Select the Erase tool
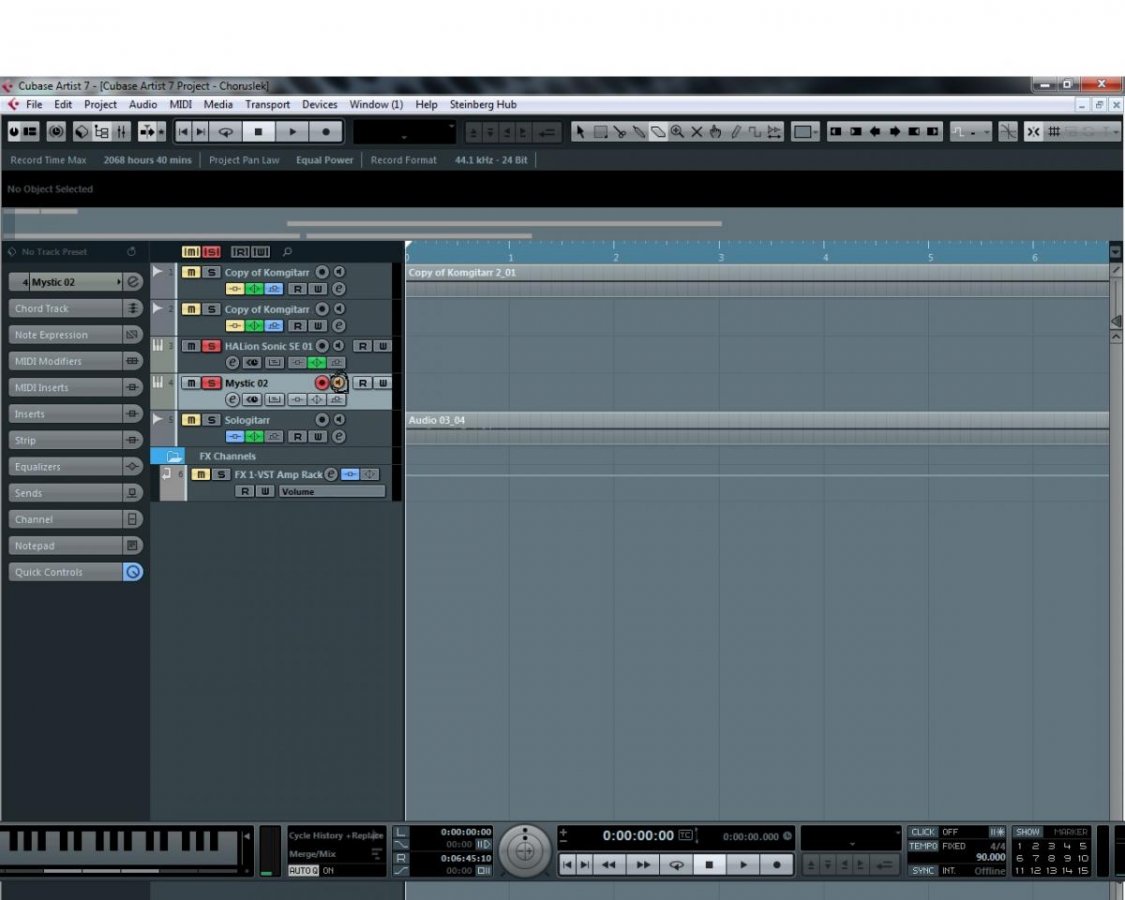 (658, 132)
